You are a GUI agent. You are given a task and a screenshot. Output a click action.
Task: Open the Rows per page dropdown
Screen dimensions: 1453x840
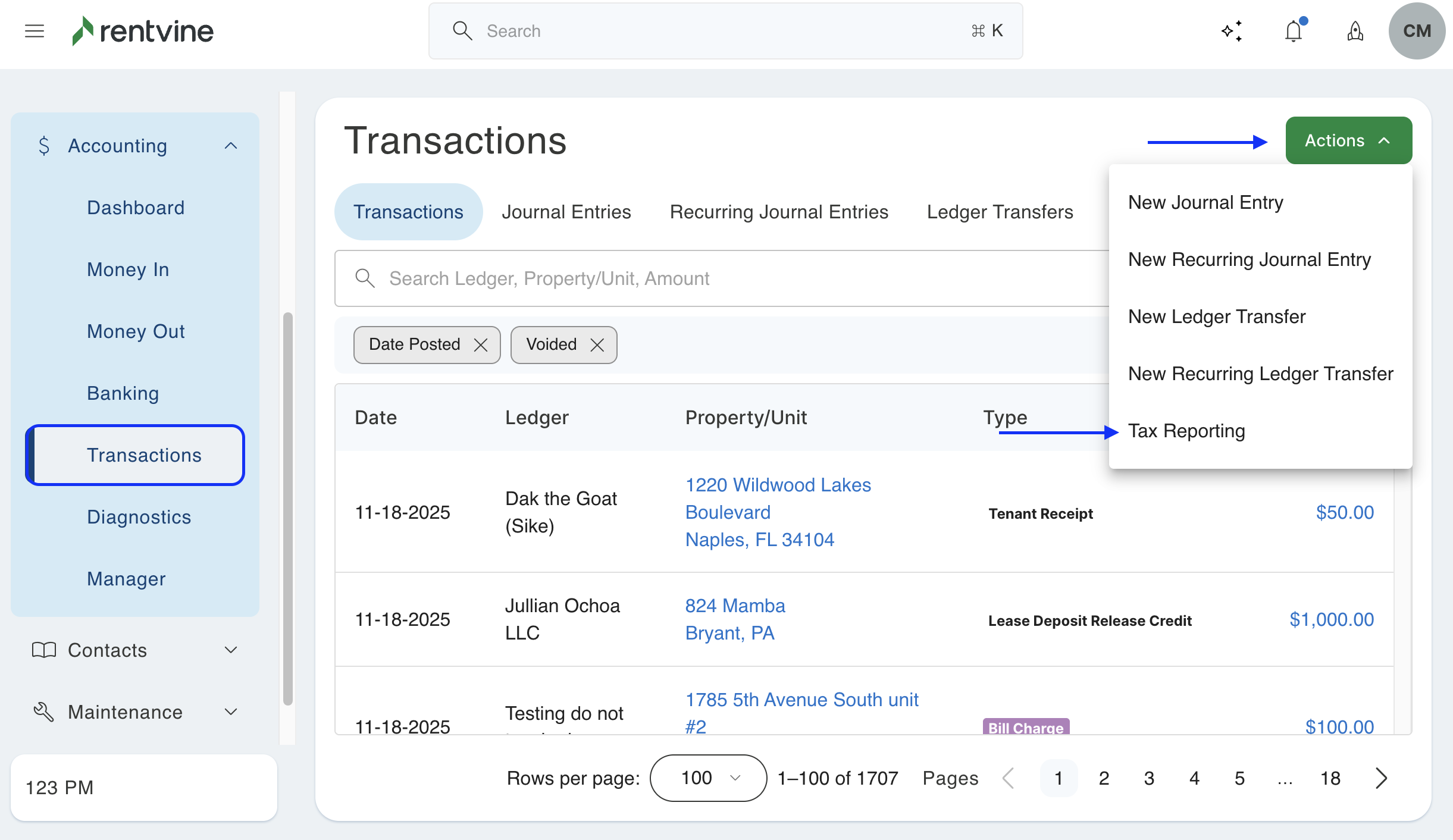(708, 778)
